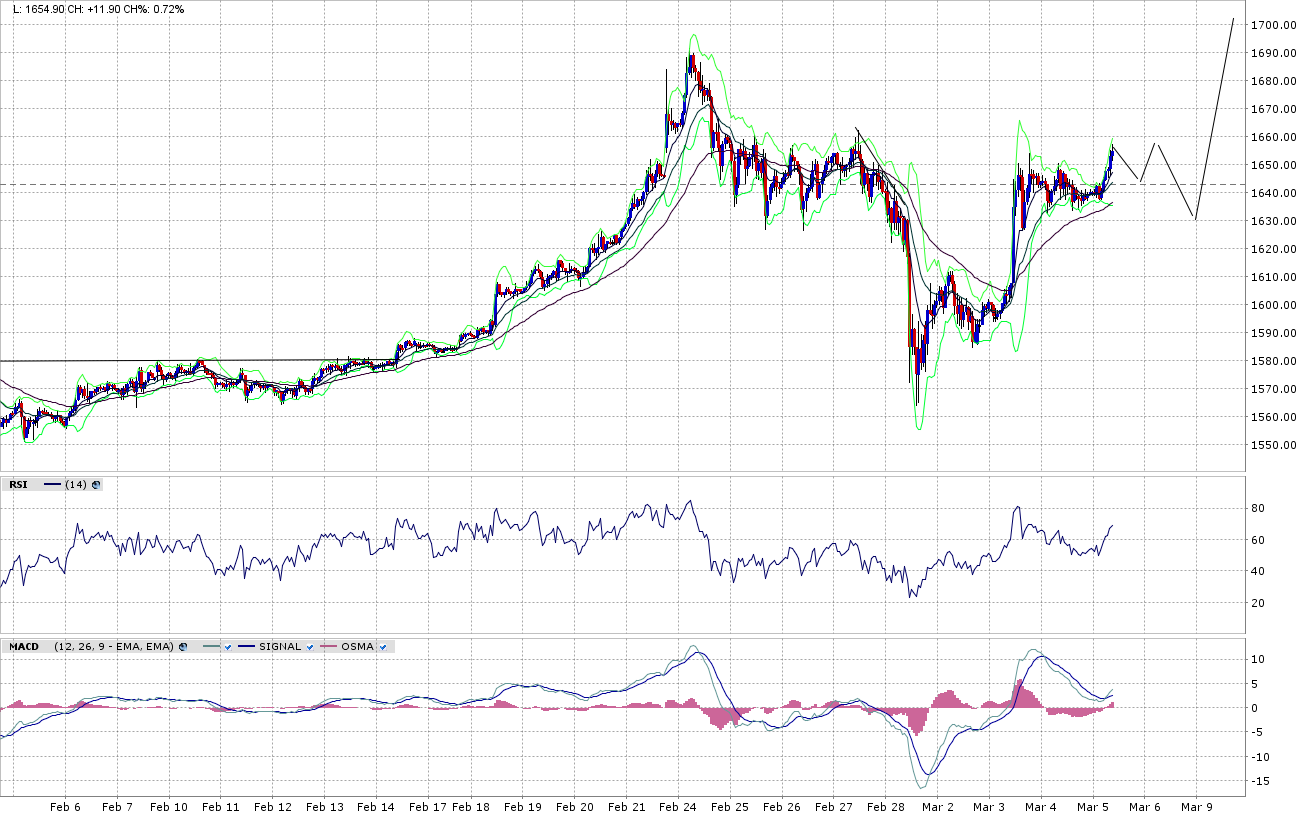This screenshot has height=821, width=1305.
Task: Click the dark blue RSI line swatch
Action: coord(51,485)
